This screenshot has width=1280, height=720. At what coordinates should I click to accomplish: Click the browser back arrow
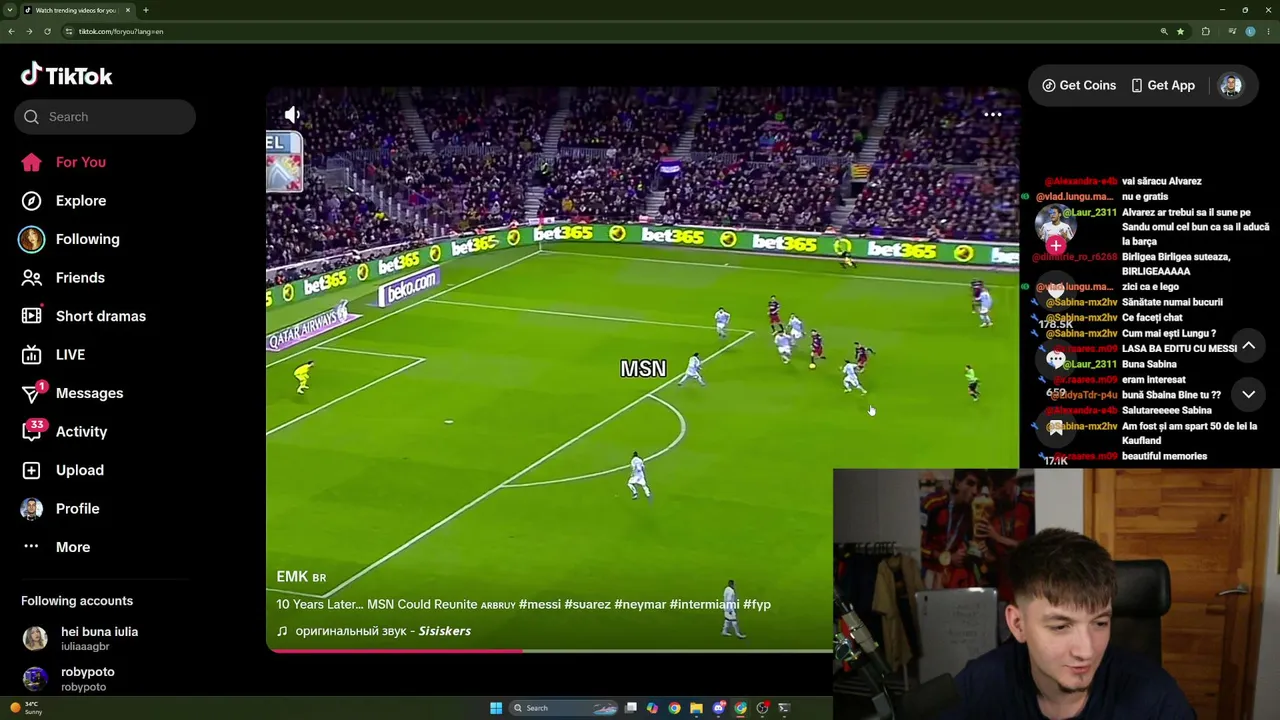point(11,31)
